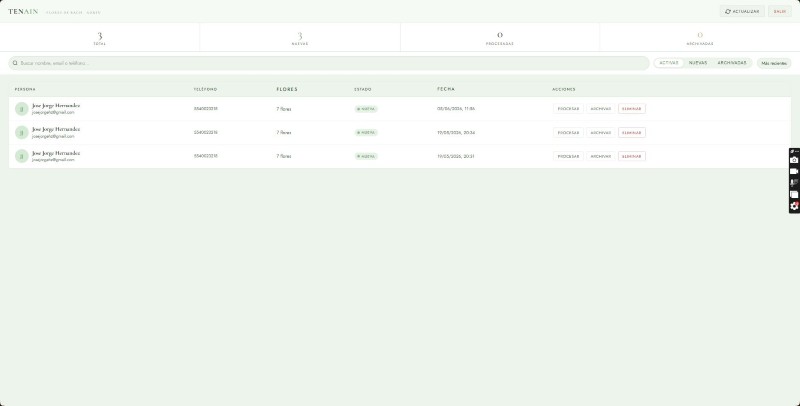800x406 pixels.
Task: Click phone number in the 20:31 row
Action: [206, 156]
